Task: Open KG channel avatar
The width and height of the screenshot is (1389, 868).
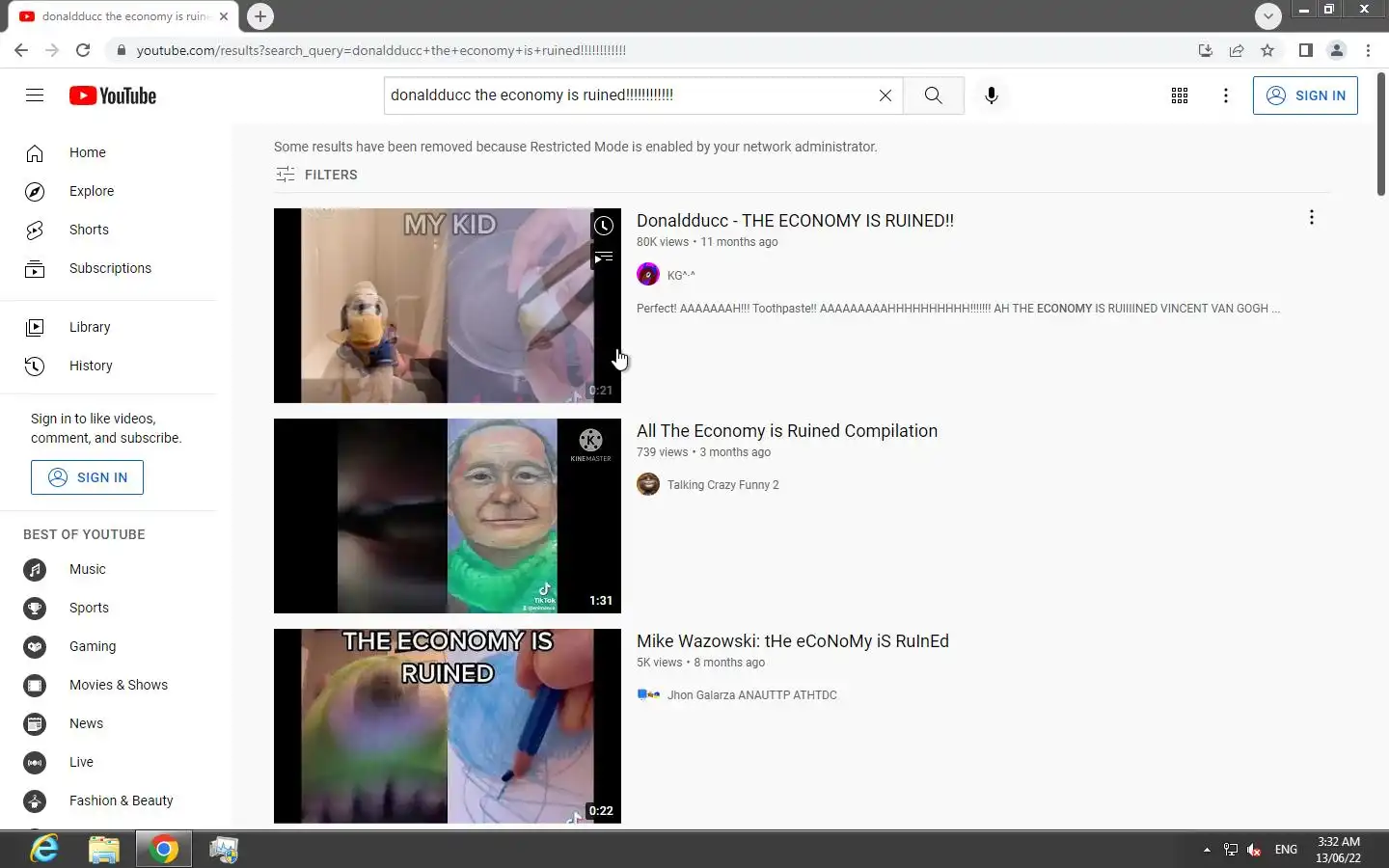Action: (648, 275)
